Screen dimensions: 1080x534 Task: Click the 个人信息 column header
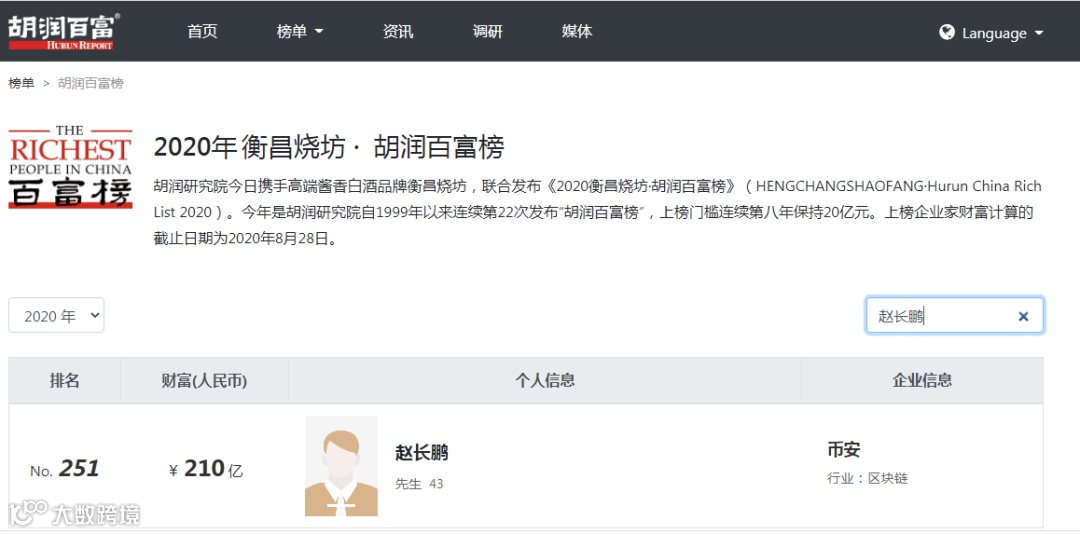545,380
